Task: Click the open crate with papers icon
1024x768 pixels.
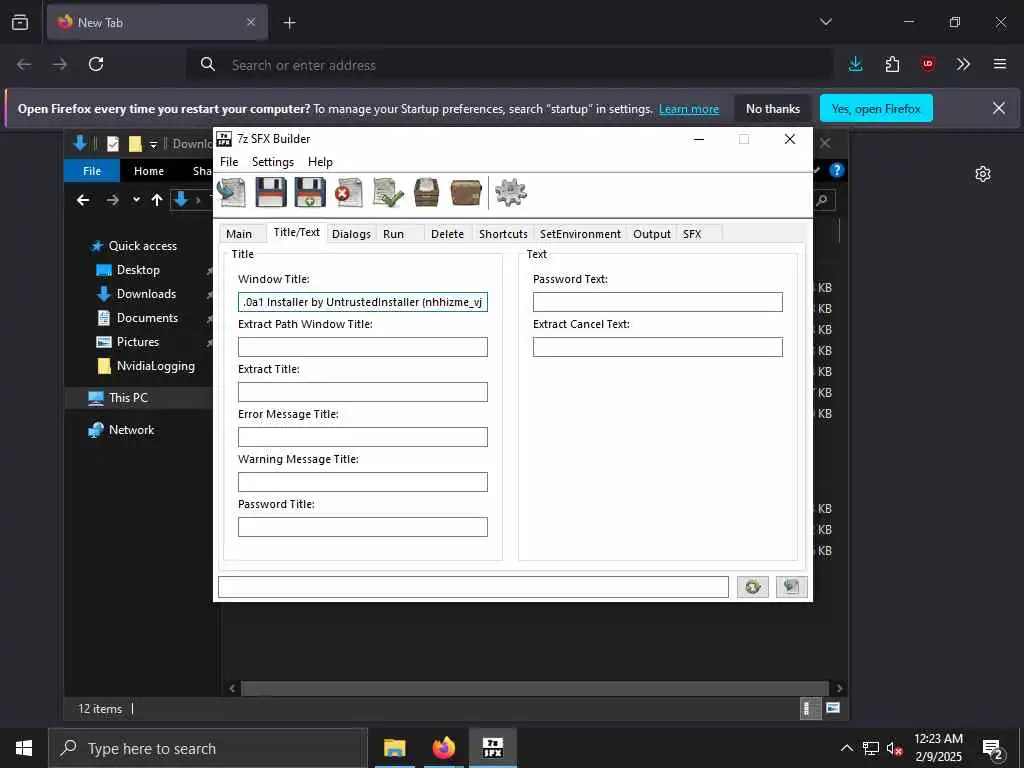Action: 426,193
